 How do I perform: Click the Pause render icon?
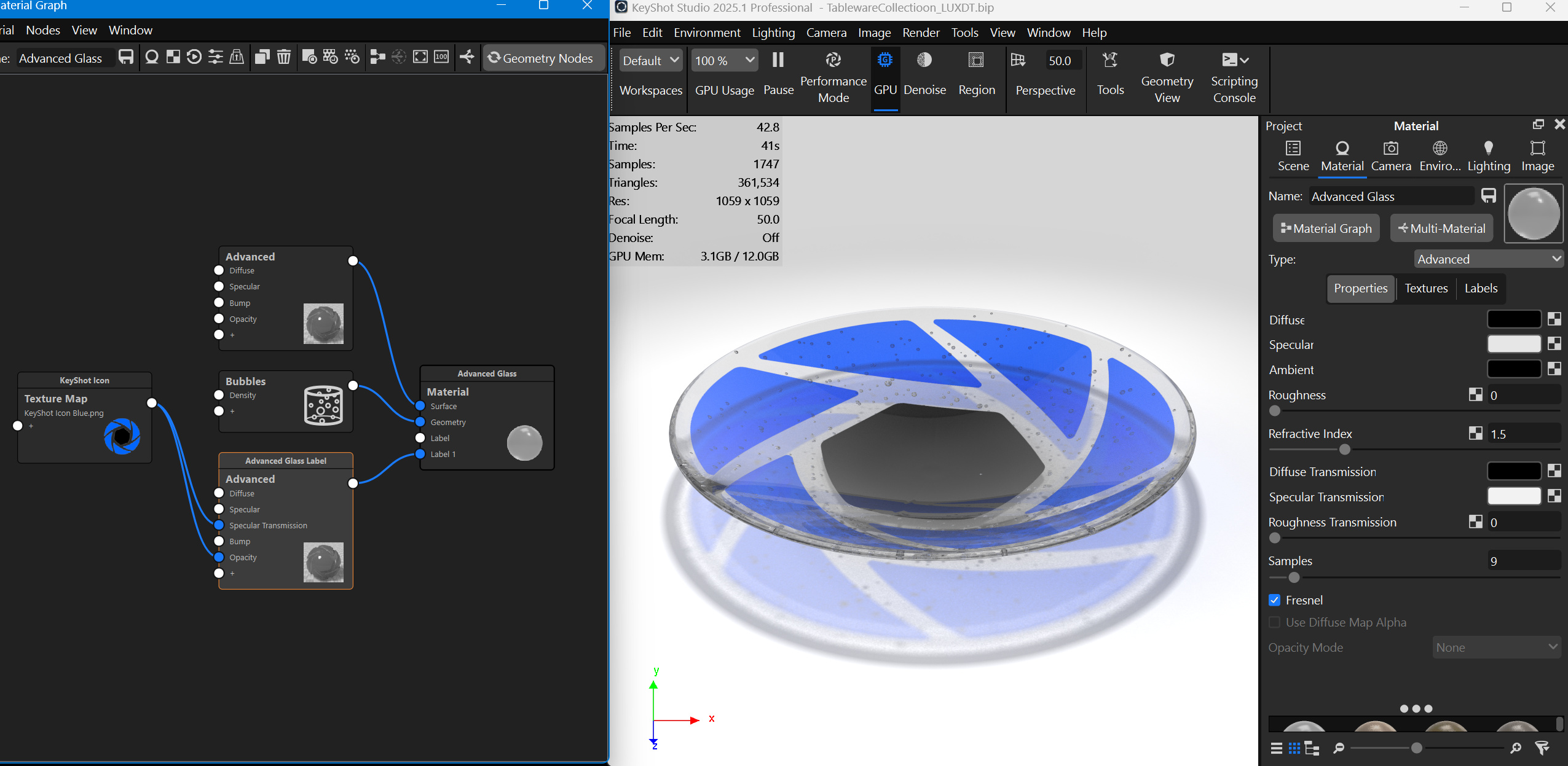click(x=778, y=60)
